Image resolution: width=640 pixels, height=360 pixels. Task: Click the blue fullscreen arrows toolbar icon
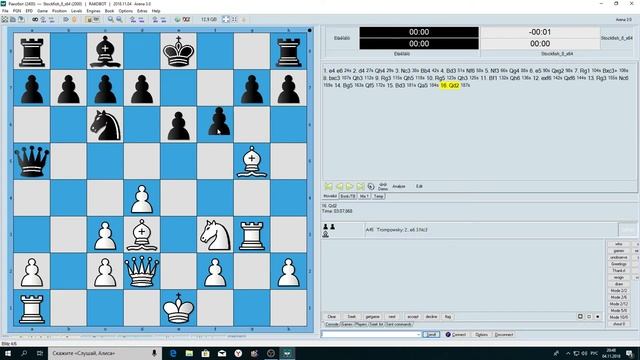(x=226, y=19)
